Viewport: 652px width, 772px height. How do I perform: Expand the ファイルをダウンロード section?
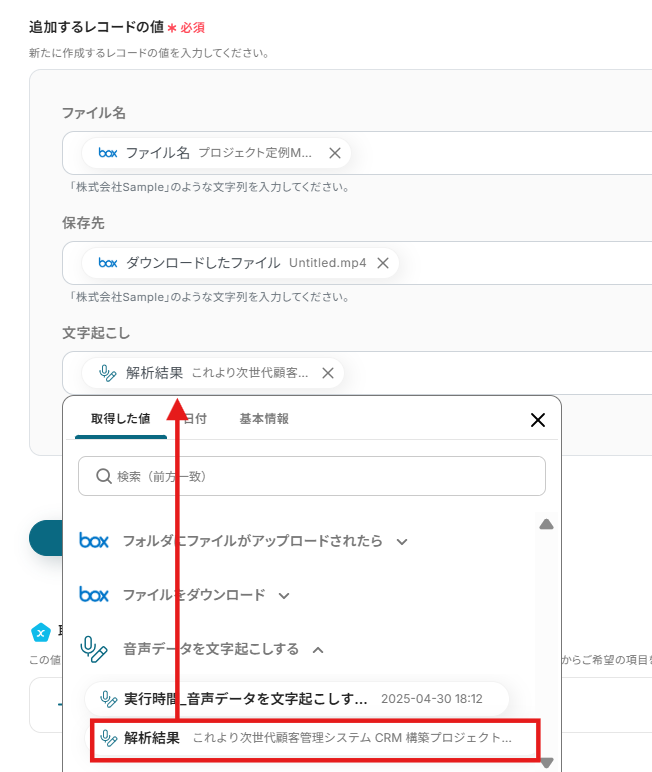coord(284,595)
